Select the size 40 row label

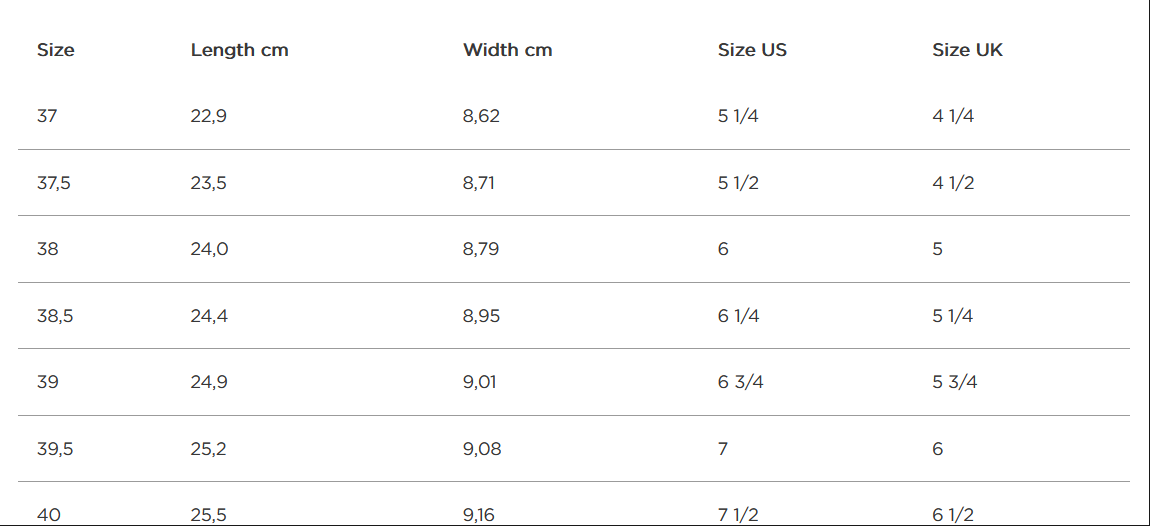pos(48,515)
